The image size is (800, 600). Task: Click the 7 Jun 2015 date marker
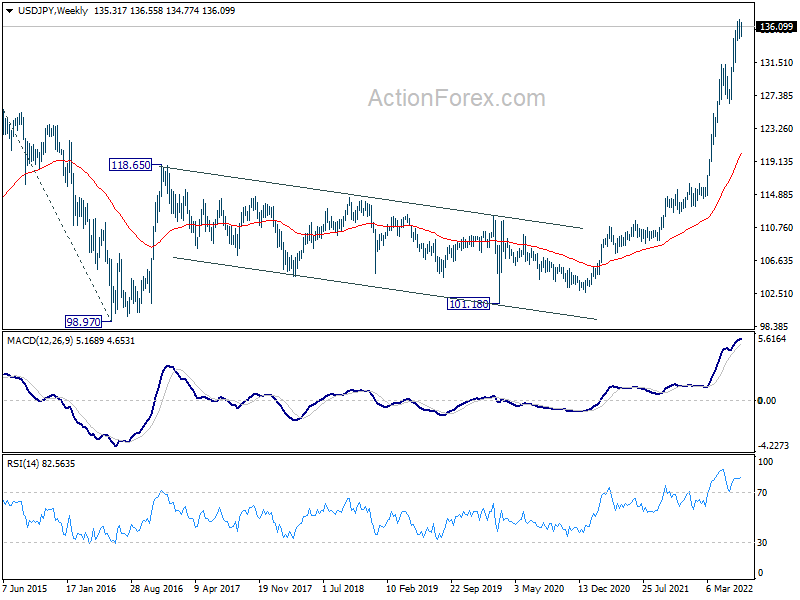[25, 588]
